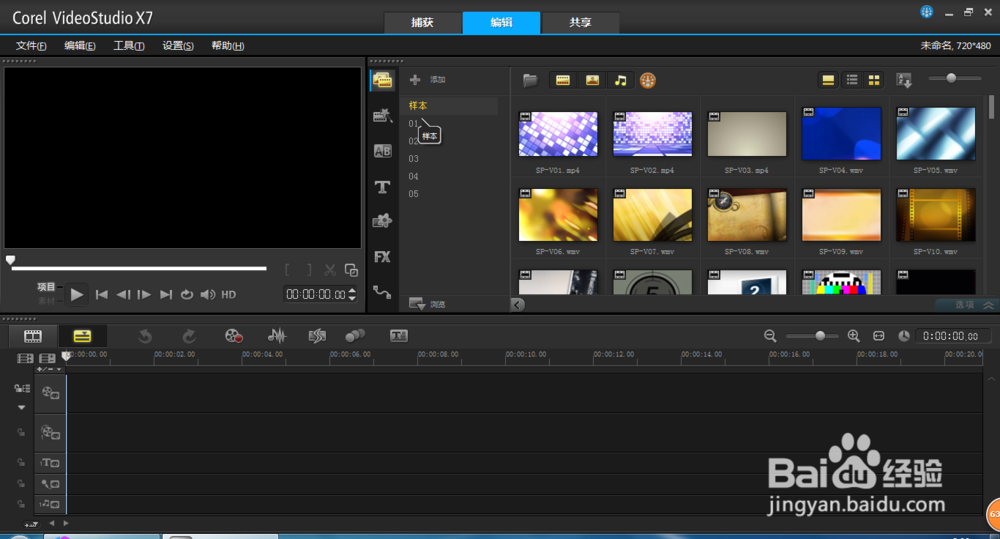Toggle repeat playback

[187, 295]
